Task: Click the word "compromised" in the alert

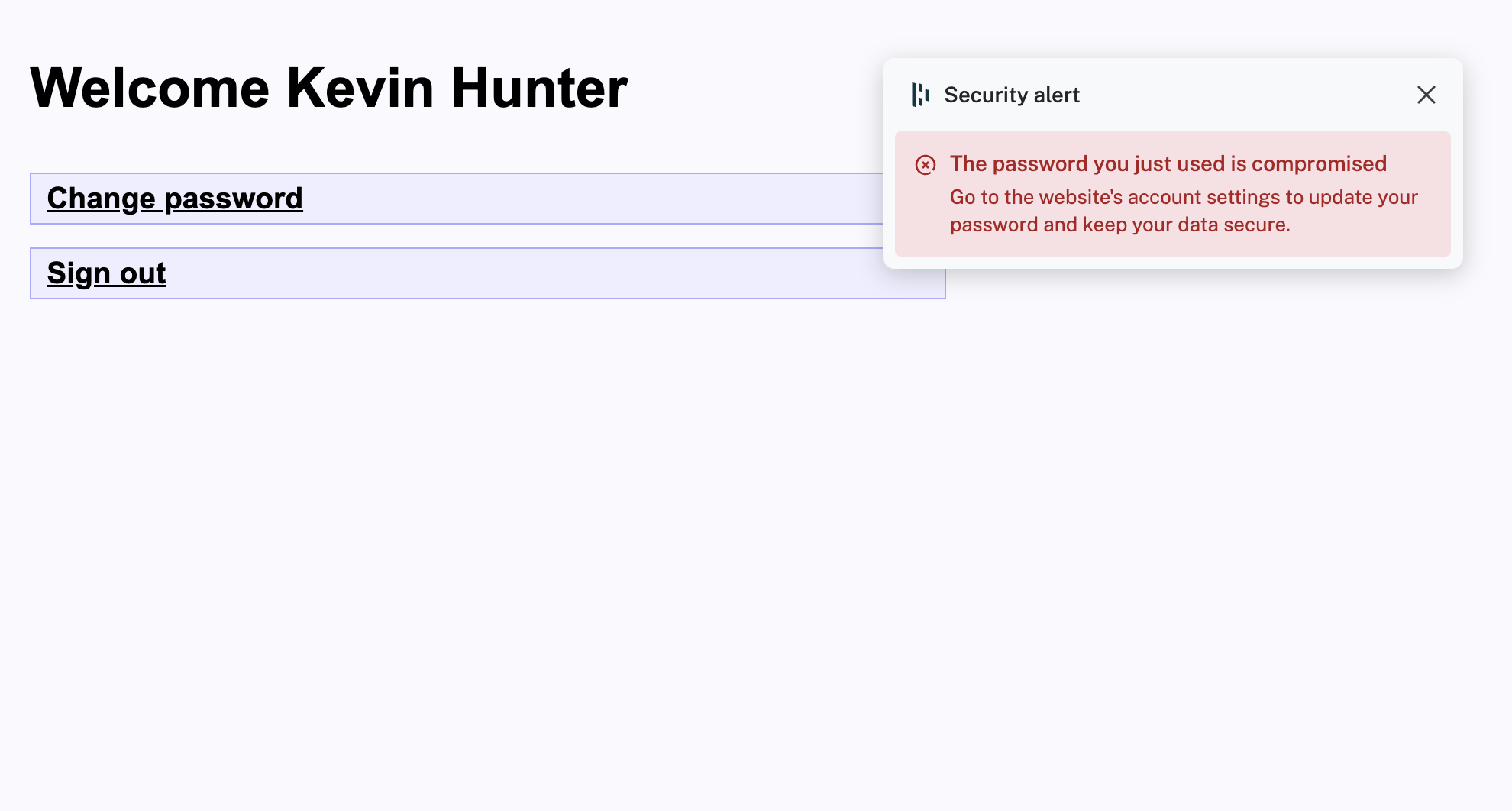Action: tap(1319, 163)
